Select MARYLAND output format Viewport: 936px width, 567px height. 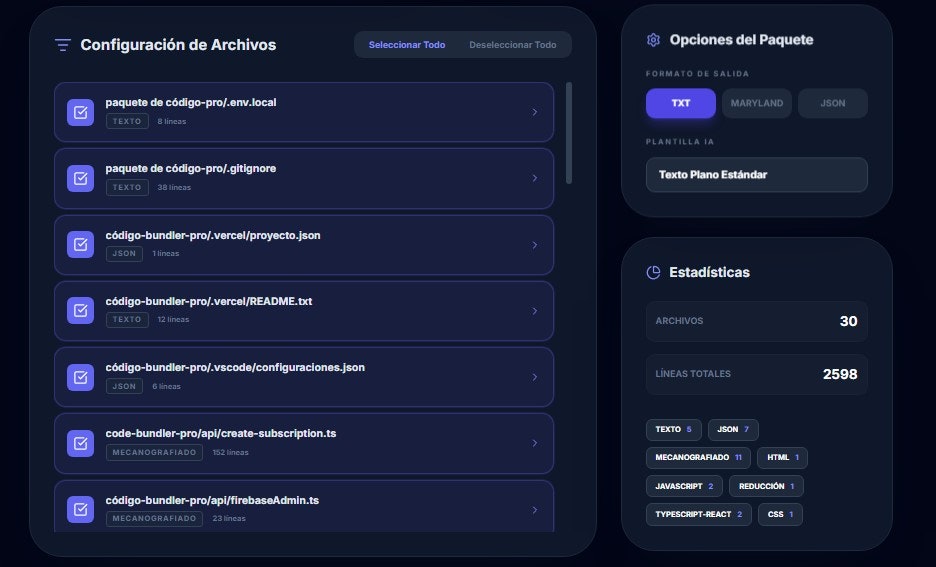[x=757, y=103]
